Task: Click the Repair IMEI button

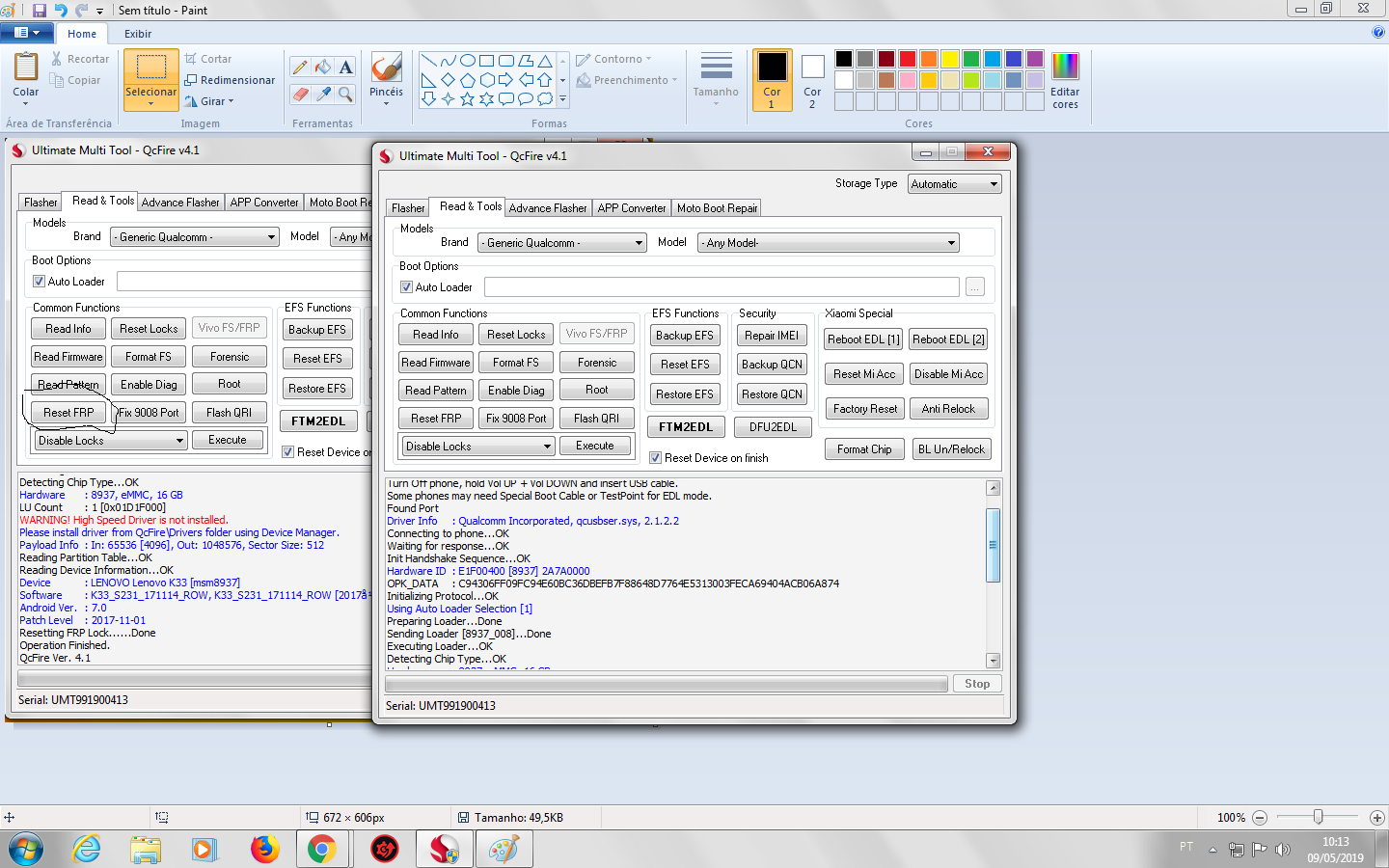Action: coord(772,336)
